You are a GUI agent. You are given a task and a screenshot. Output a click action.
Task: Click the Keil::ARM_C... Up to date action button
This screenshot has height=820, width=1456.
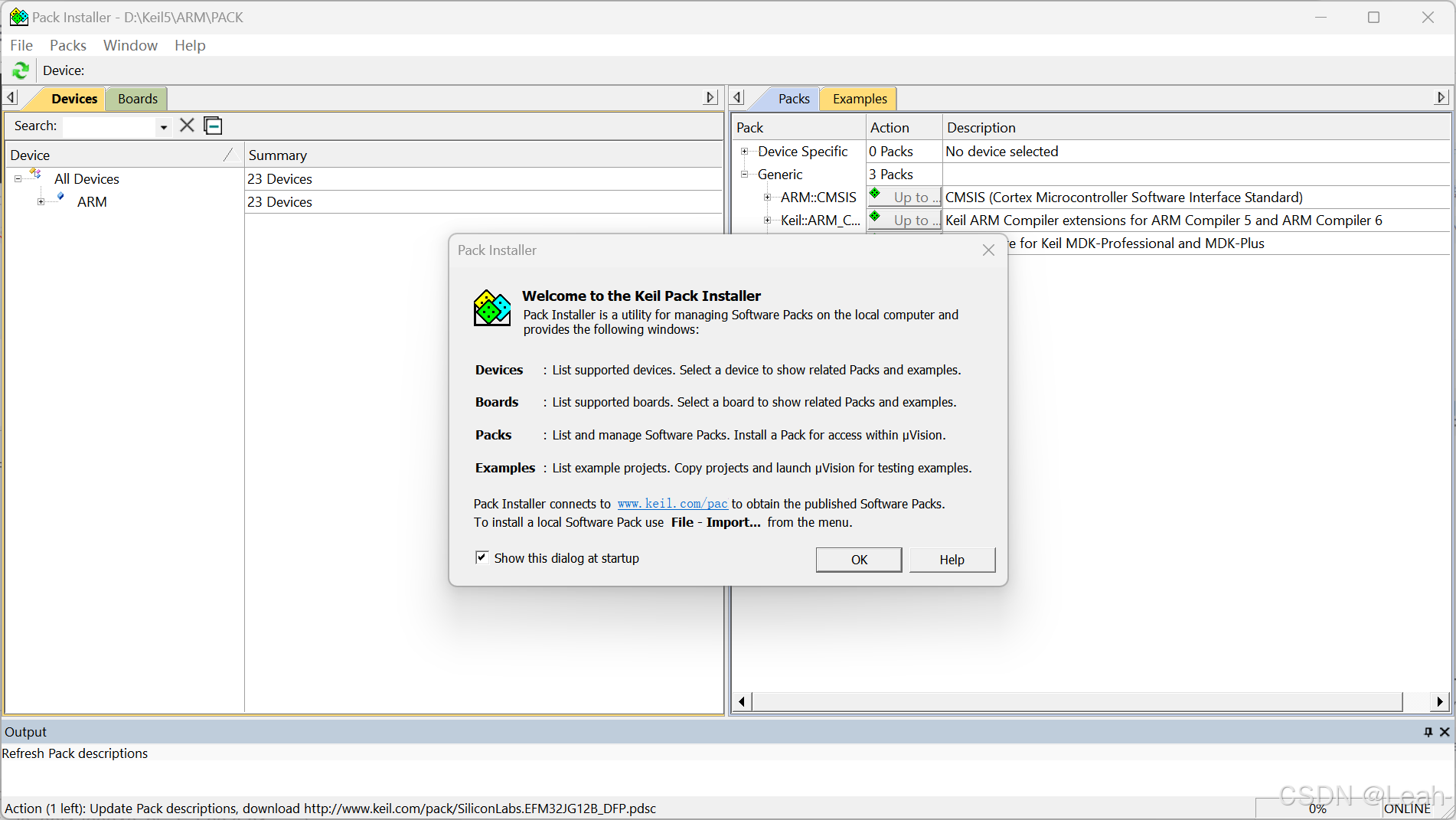pyautogui.click(x=903, y=221)
